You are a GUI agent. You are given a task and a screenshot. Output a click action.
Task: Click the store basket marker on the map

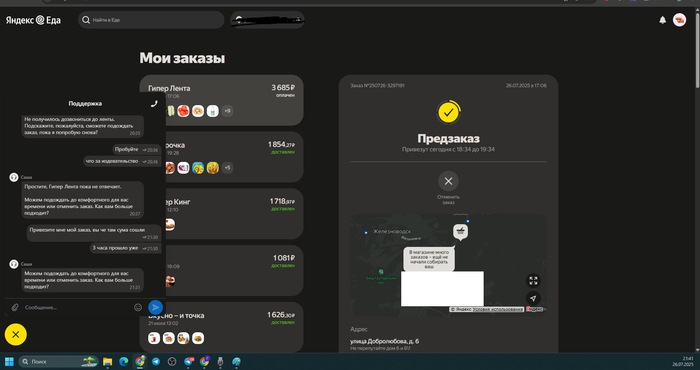coord(460,232)
